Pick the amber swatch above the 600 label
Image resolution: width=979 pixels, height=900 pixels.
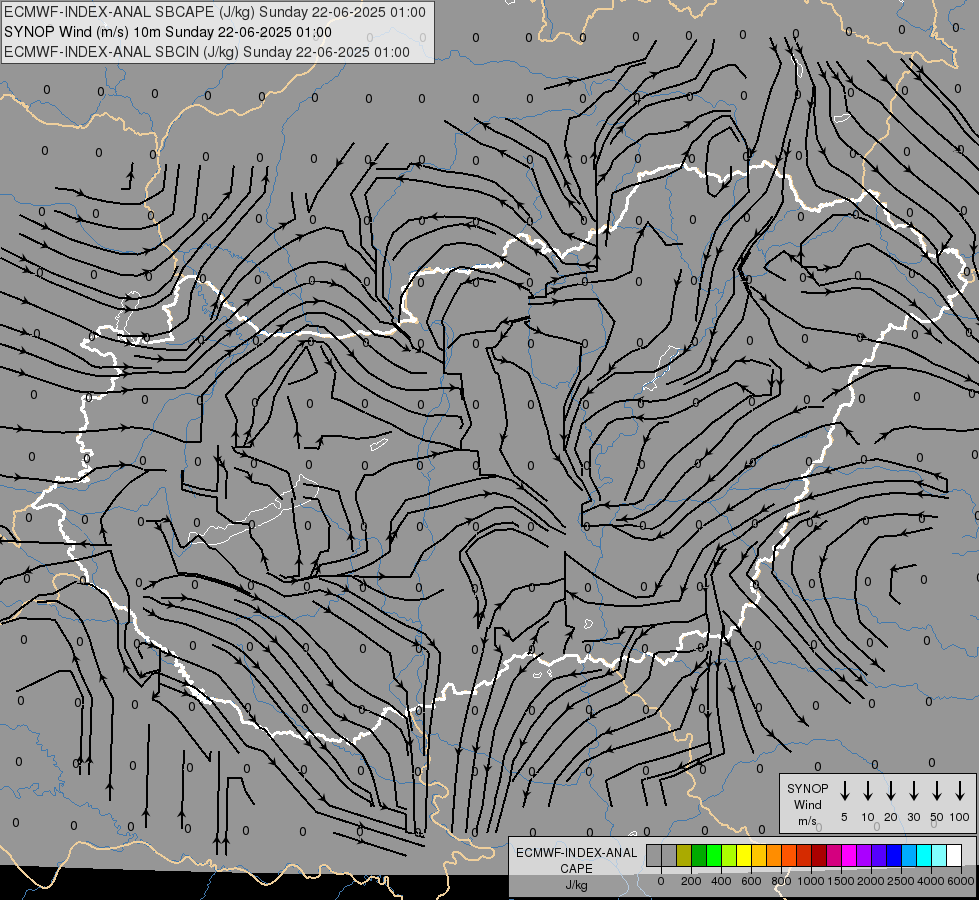point(759,855)
